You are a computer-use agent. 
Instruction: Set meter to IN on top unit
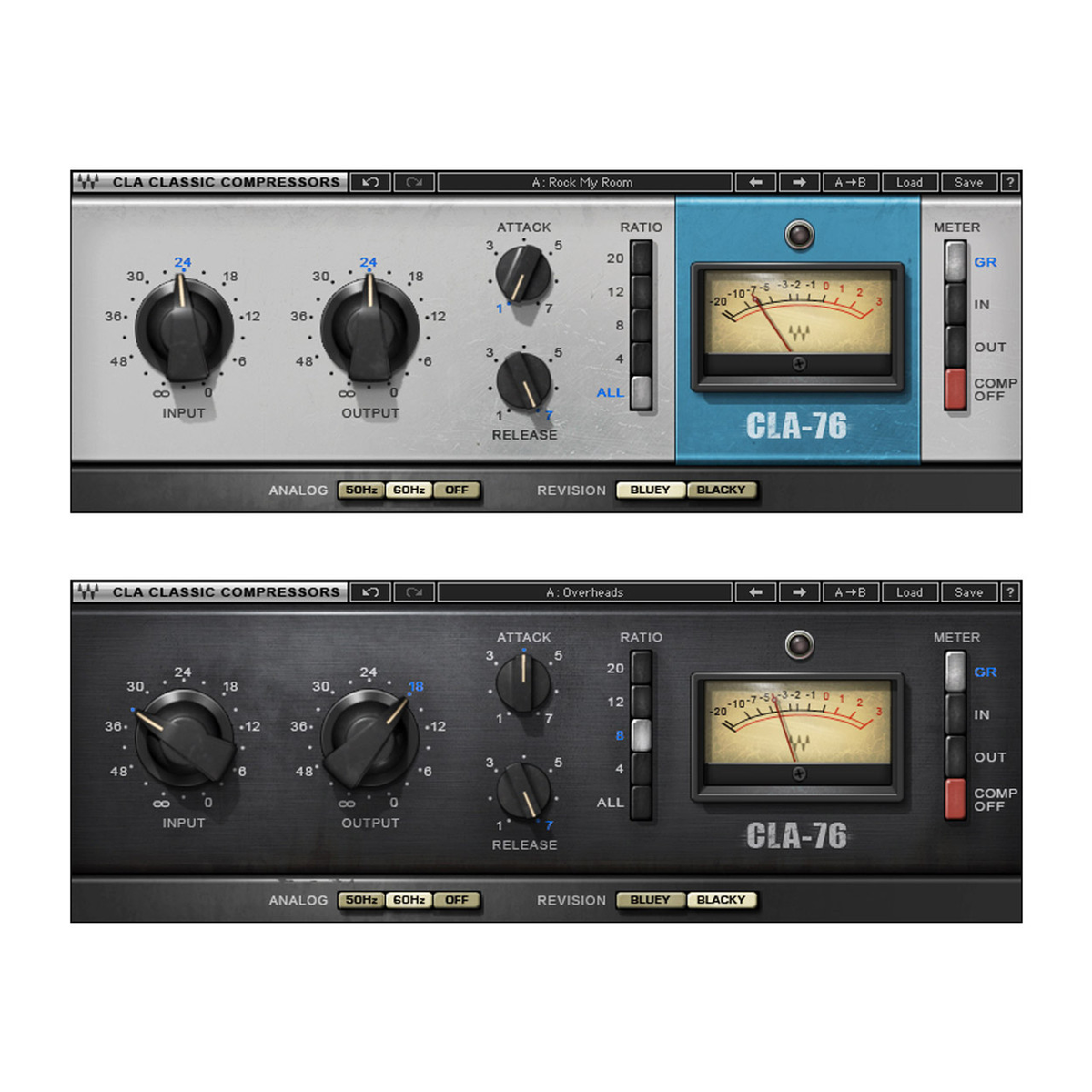[x=955, y=304]
